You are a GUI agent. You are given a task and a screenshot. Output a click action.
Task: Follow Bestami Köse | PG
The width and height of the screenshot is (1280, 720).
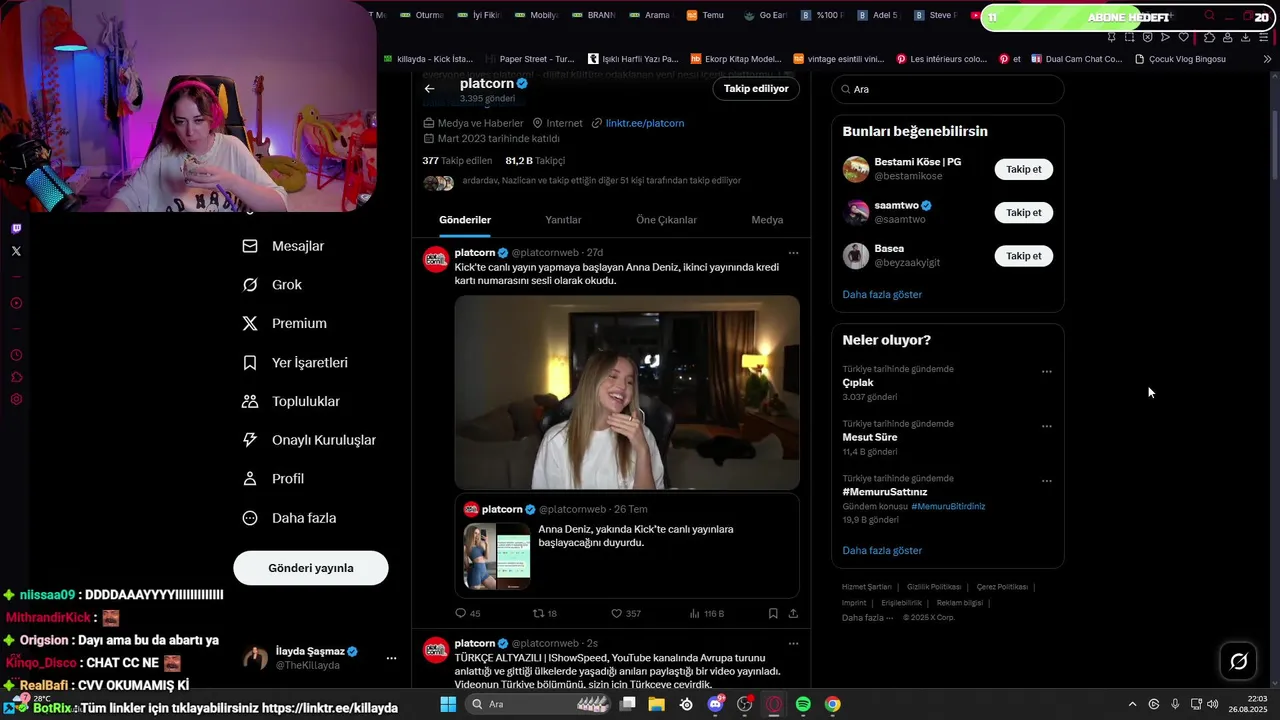[1023, 169]
